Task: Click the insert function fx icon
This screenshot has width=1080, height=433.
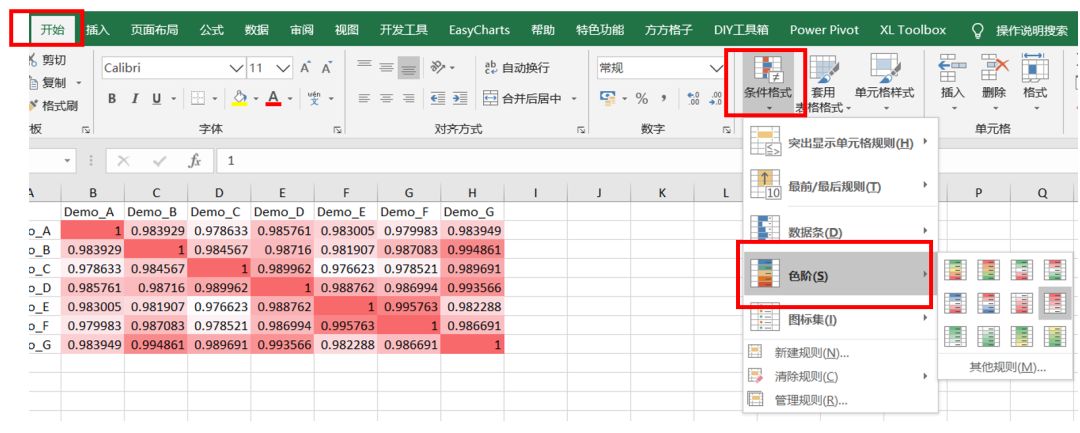Action: (195, 160)
